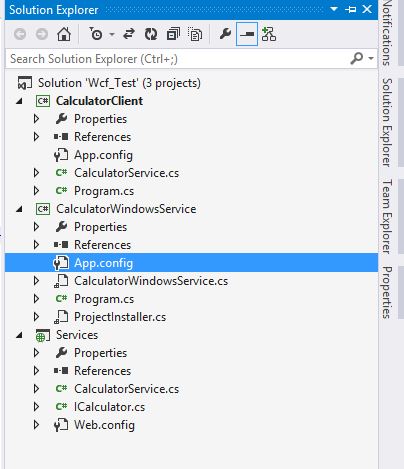Toggle Show All Files icon
Image resolution: width=404 pixels, height=469 pixels.
tap(195, 34)
